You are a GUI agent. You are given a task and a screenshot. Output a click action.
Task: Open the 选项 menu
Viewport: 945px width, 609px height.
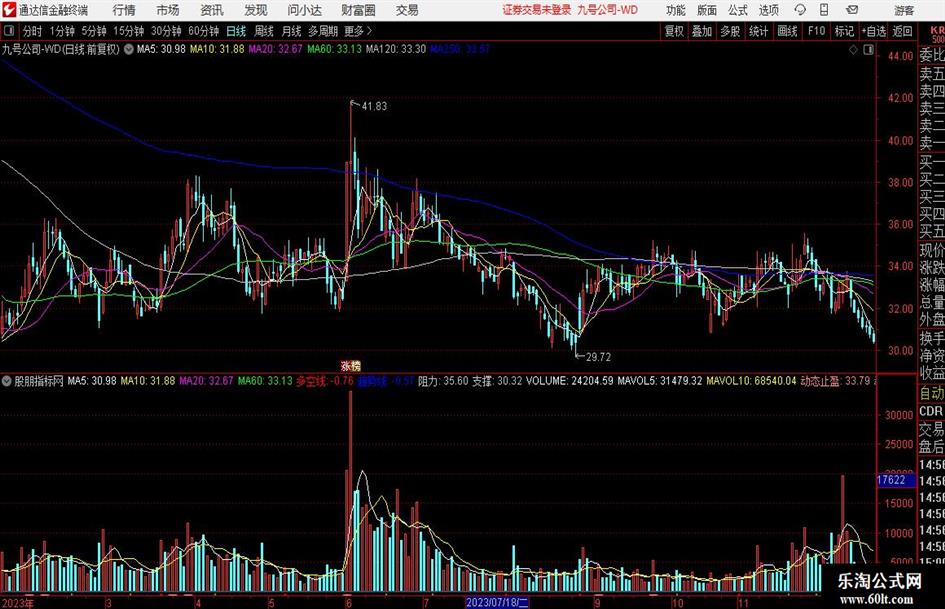(768, 10)
